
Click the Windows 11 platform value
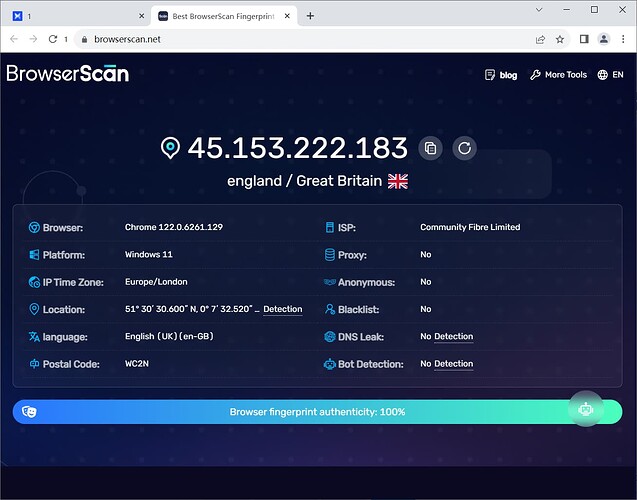[149, 254]
